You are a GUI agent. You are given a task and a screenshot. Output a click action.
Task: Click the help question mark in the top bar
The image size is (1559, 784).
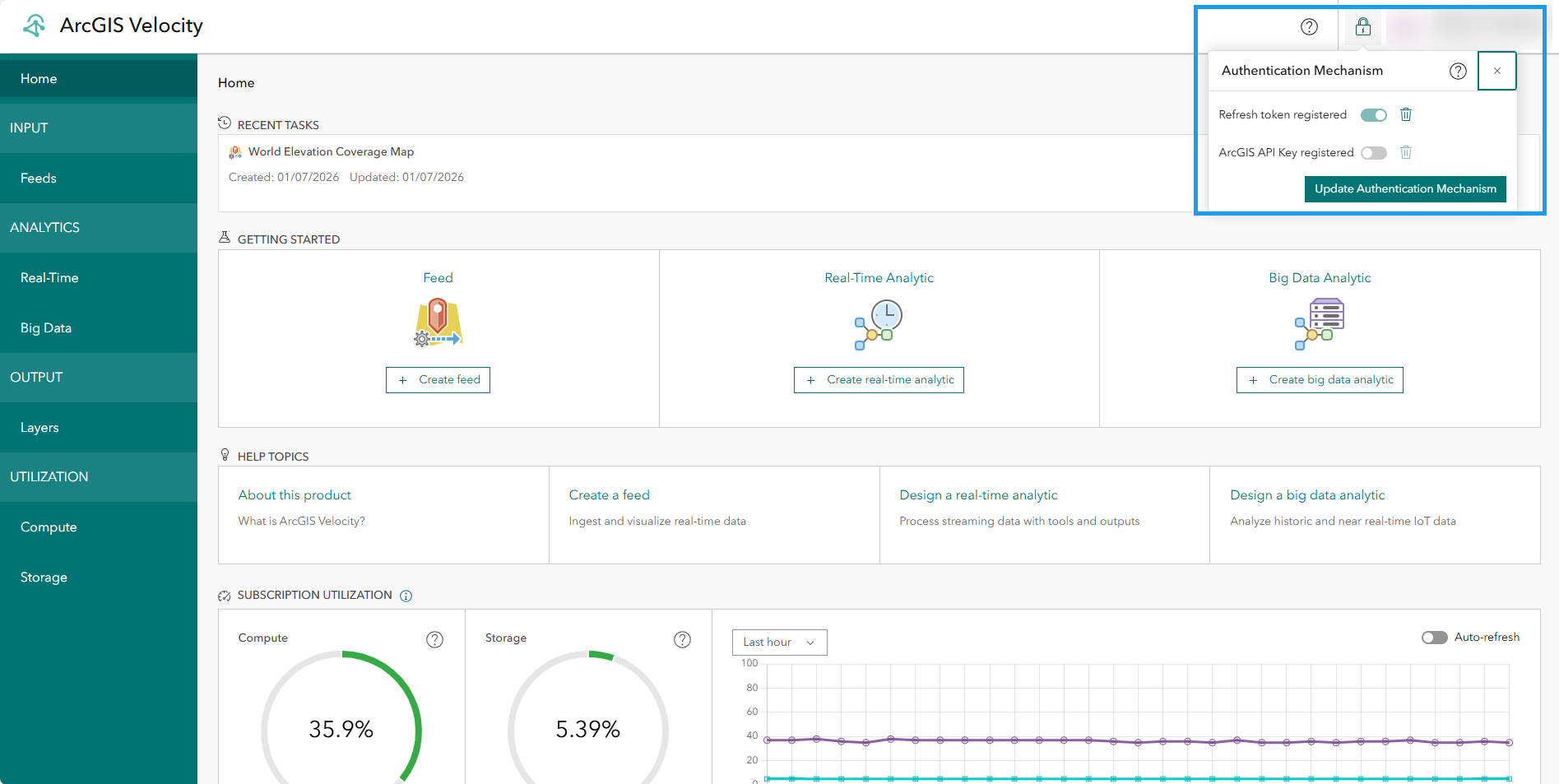coord(1310,26)
